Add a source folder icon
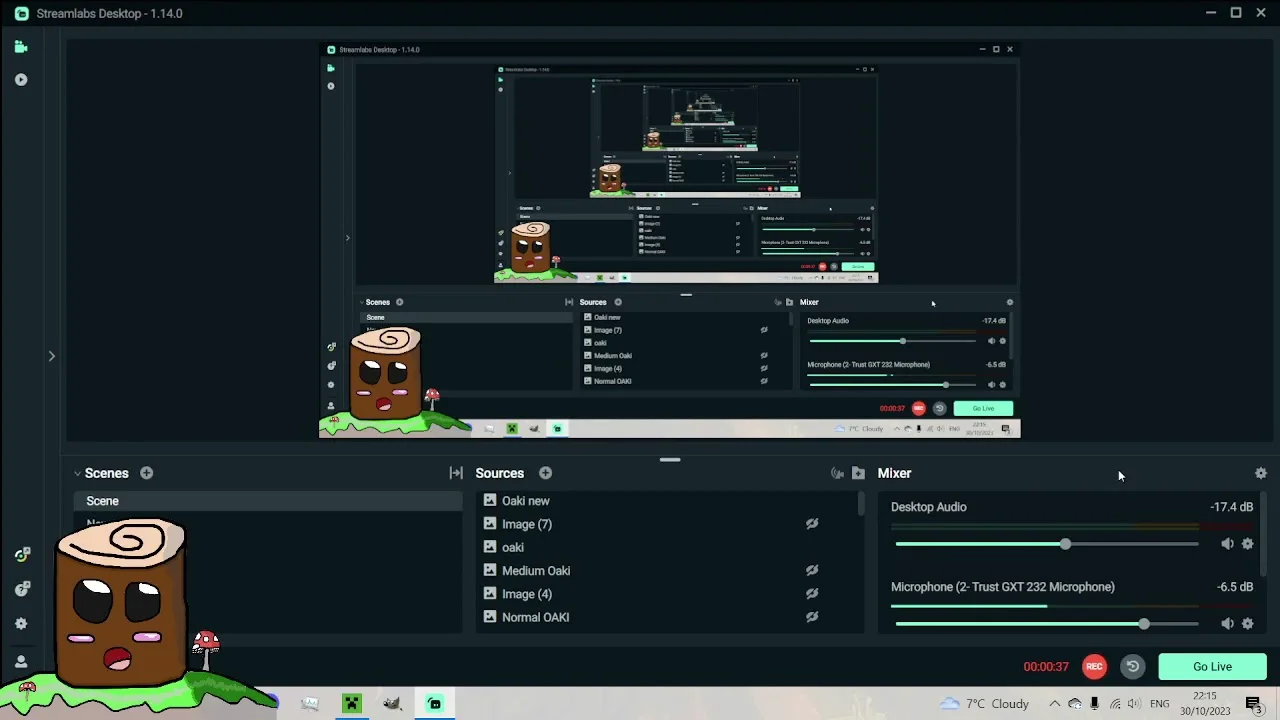The image size is (1280, 720). pyautogui.click(x=858, y=473)
